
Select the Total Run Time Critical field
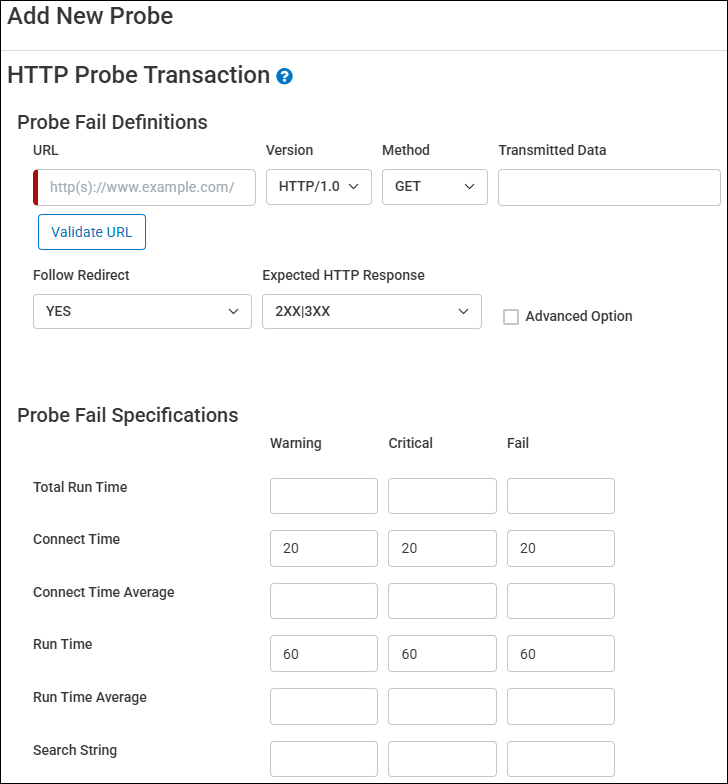pyautogui.click(x=442, y=496)
